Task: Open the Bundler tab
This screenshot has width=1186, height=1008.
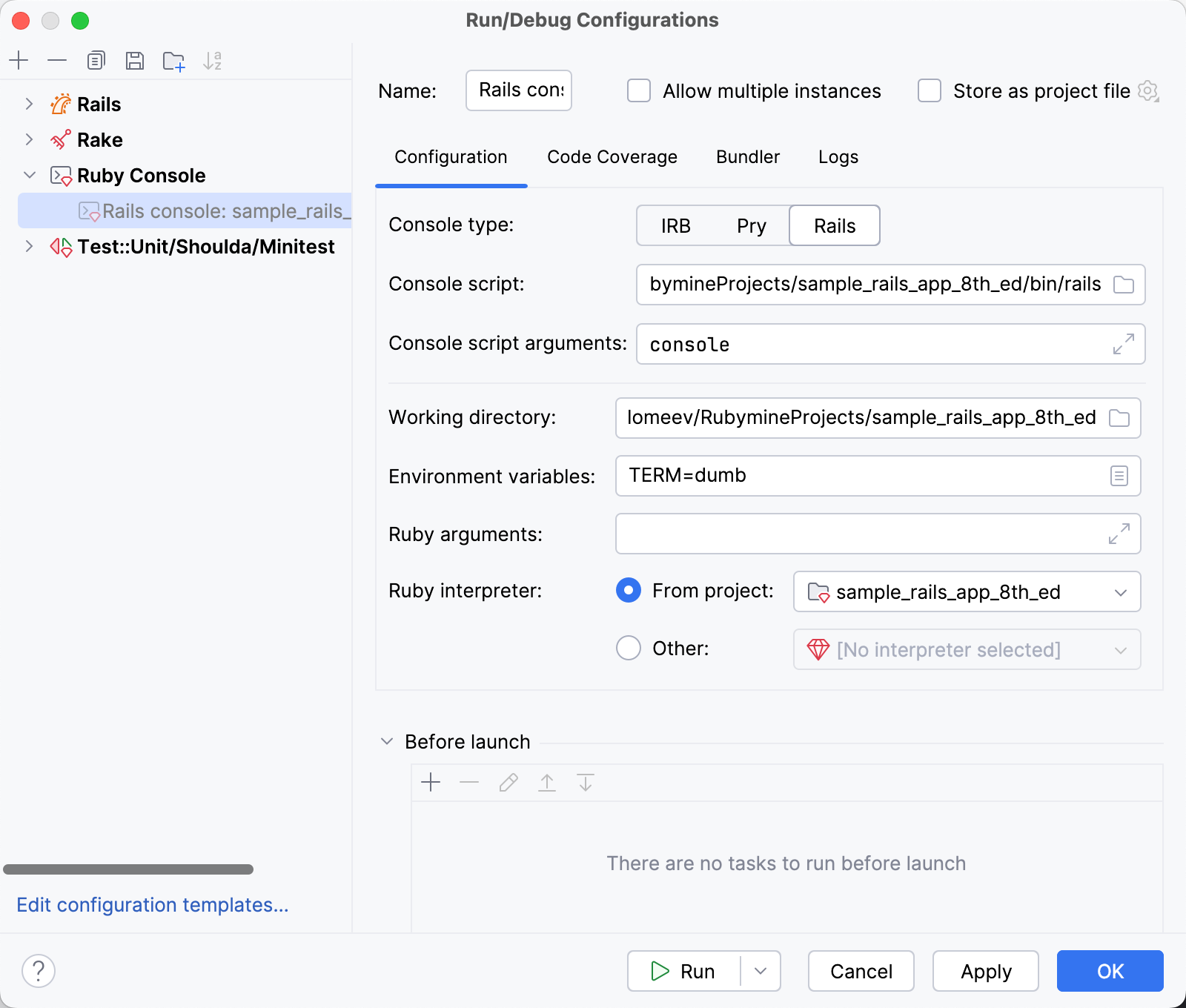Action: [747, 156]
